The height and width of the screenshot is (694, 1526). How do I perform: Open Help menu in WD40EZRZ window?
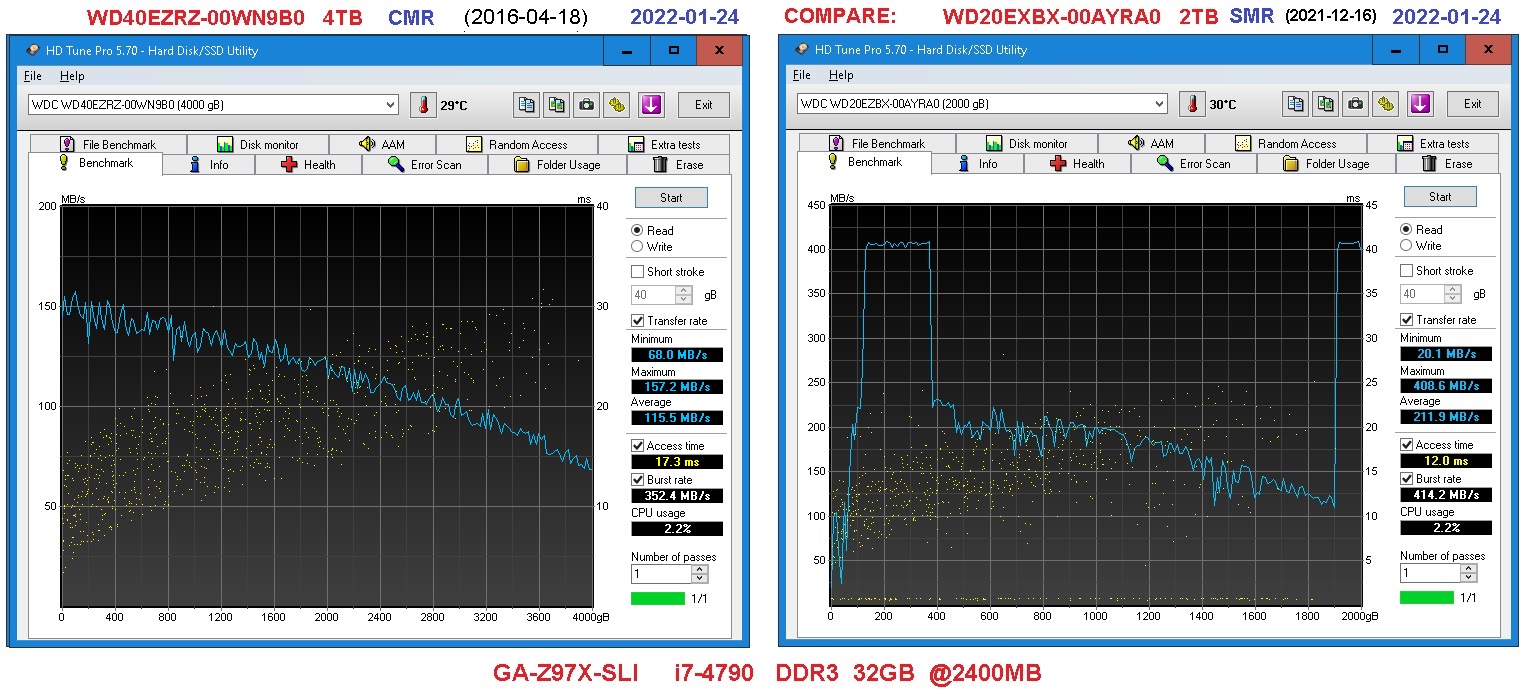tap(72, 76)
